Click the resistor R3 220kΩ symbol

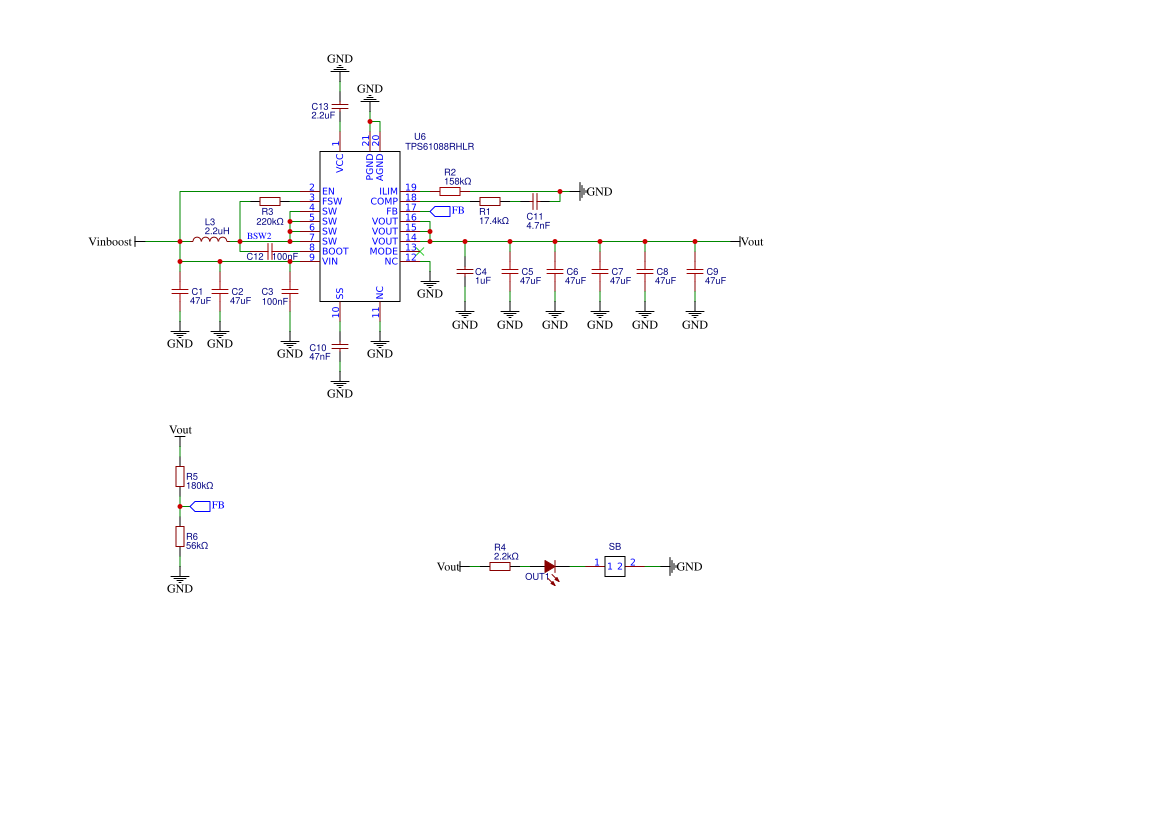click(269, 203)
